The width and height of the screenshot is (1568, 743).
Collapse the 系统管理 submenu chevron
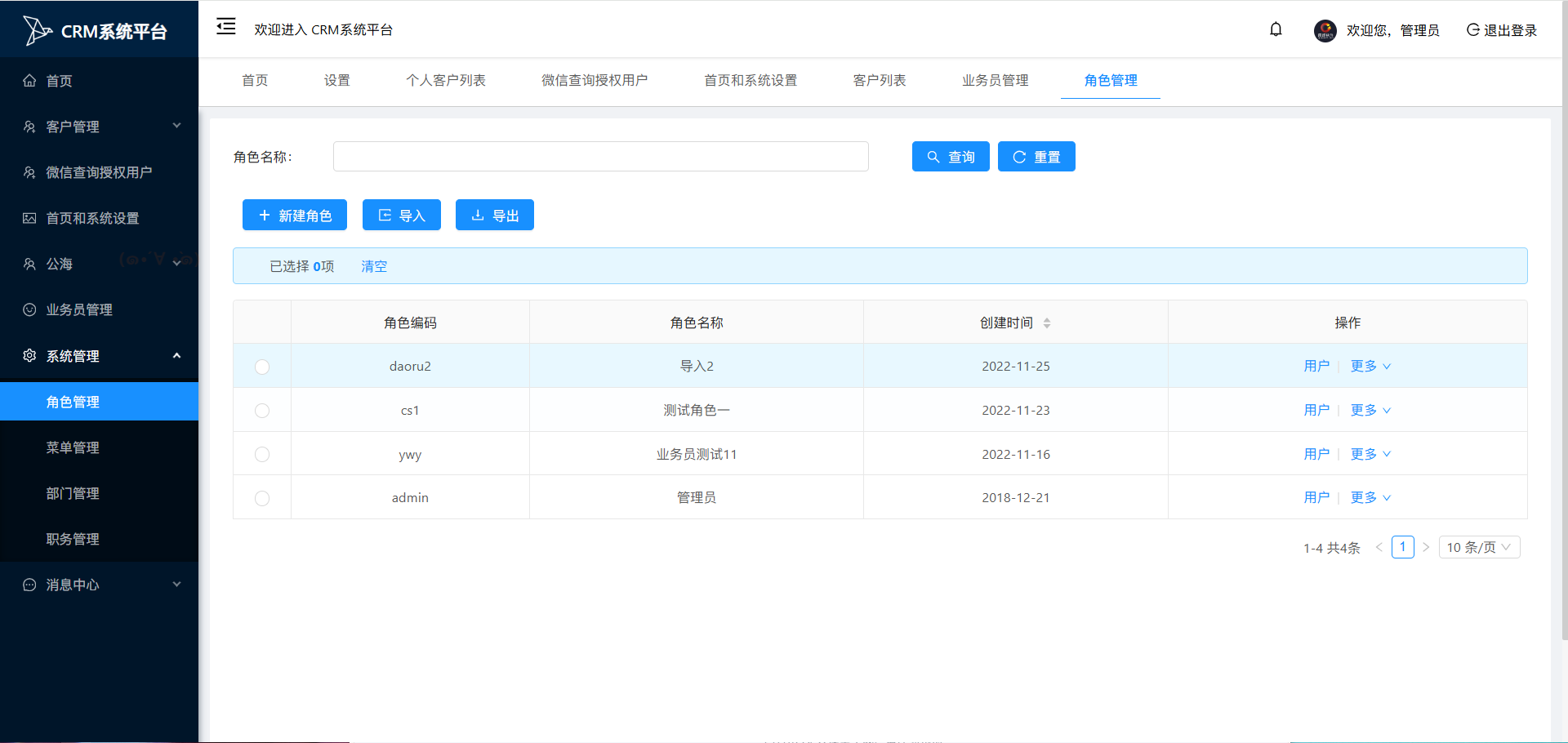coord(176,355)
